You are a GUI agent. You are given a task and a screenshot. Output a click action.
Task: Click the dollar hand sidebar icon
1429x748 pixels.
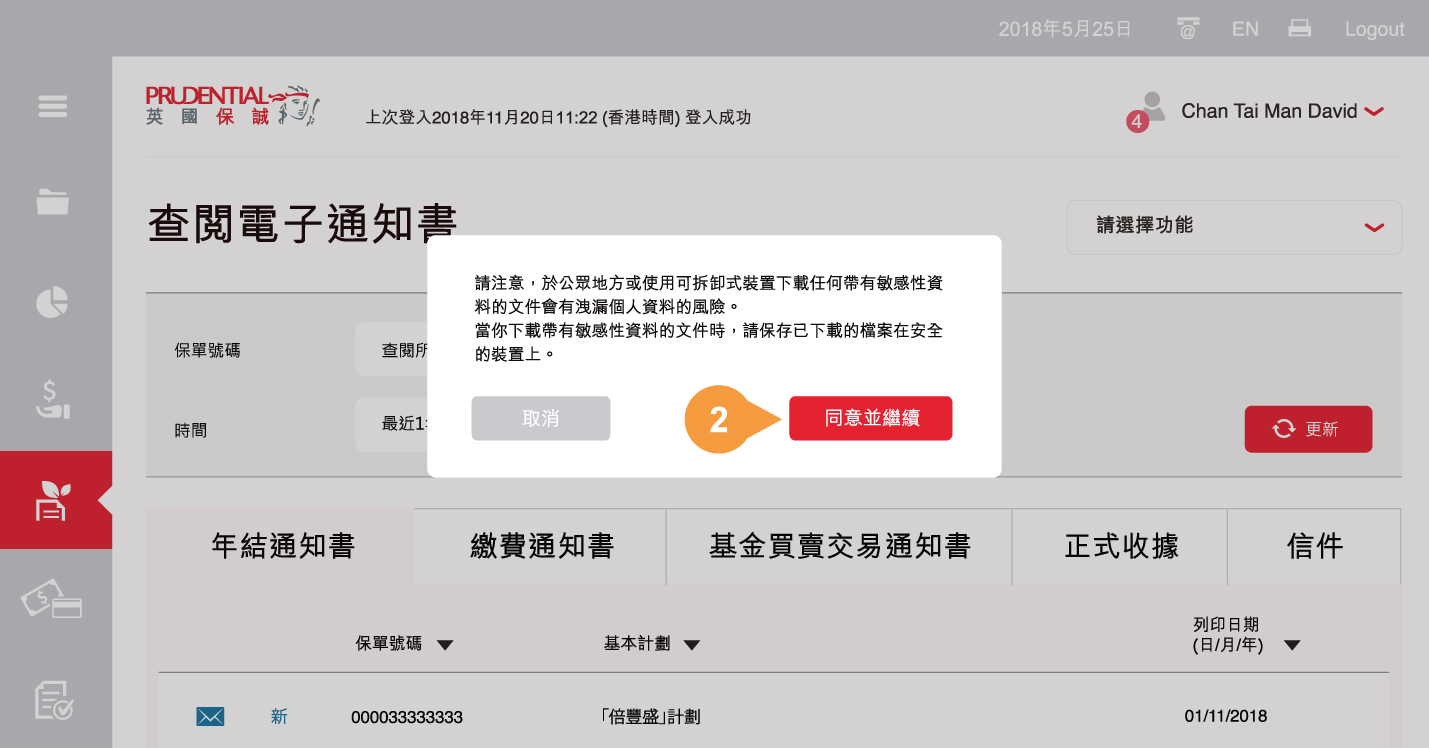52,398
